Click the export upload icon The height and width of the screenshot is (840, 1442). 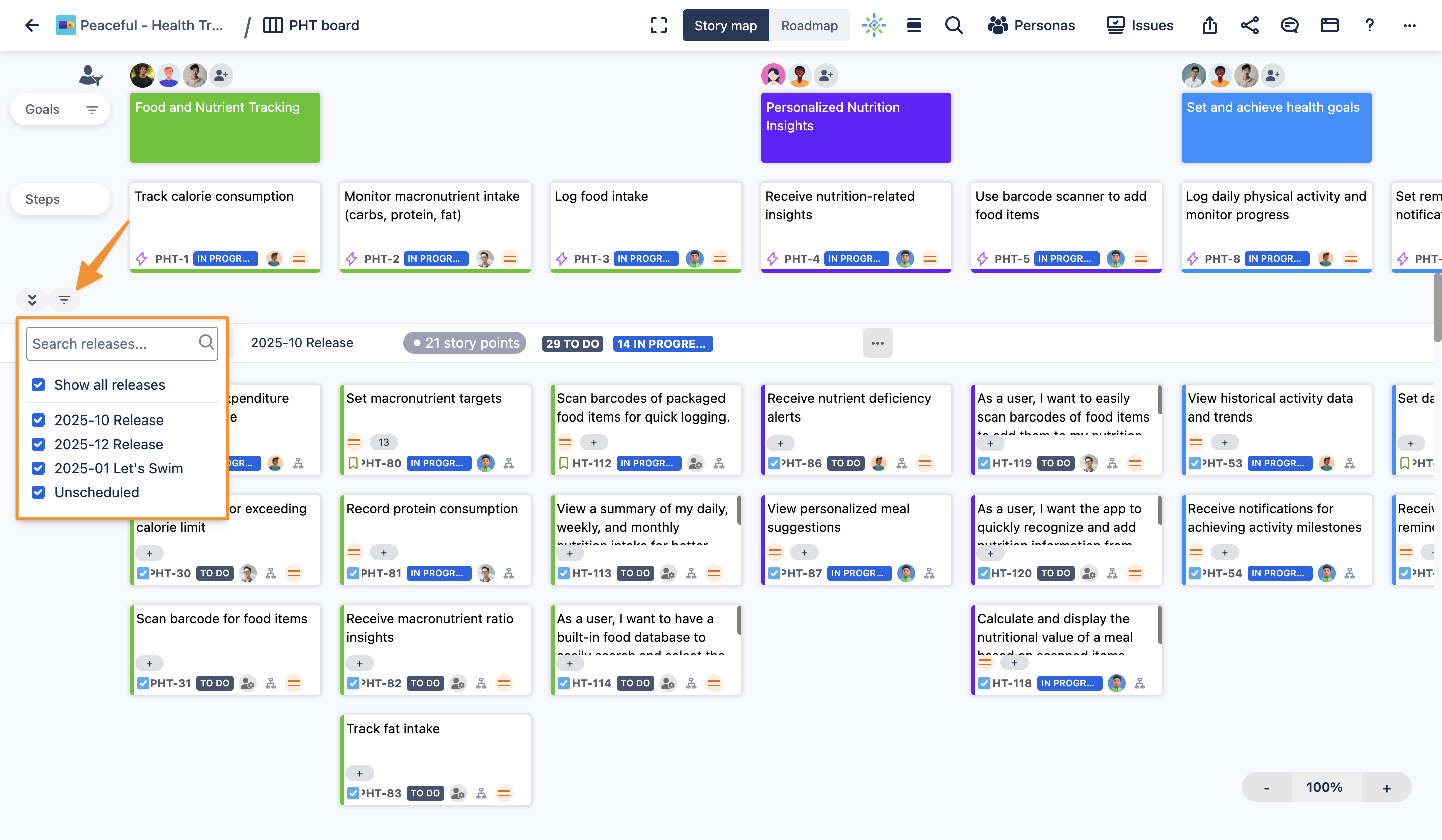point(1209,25)
